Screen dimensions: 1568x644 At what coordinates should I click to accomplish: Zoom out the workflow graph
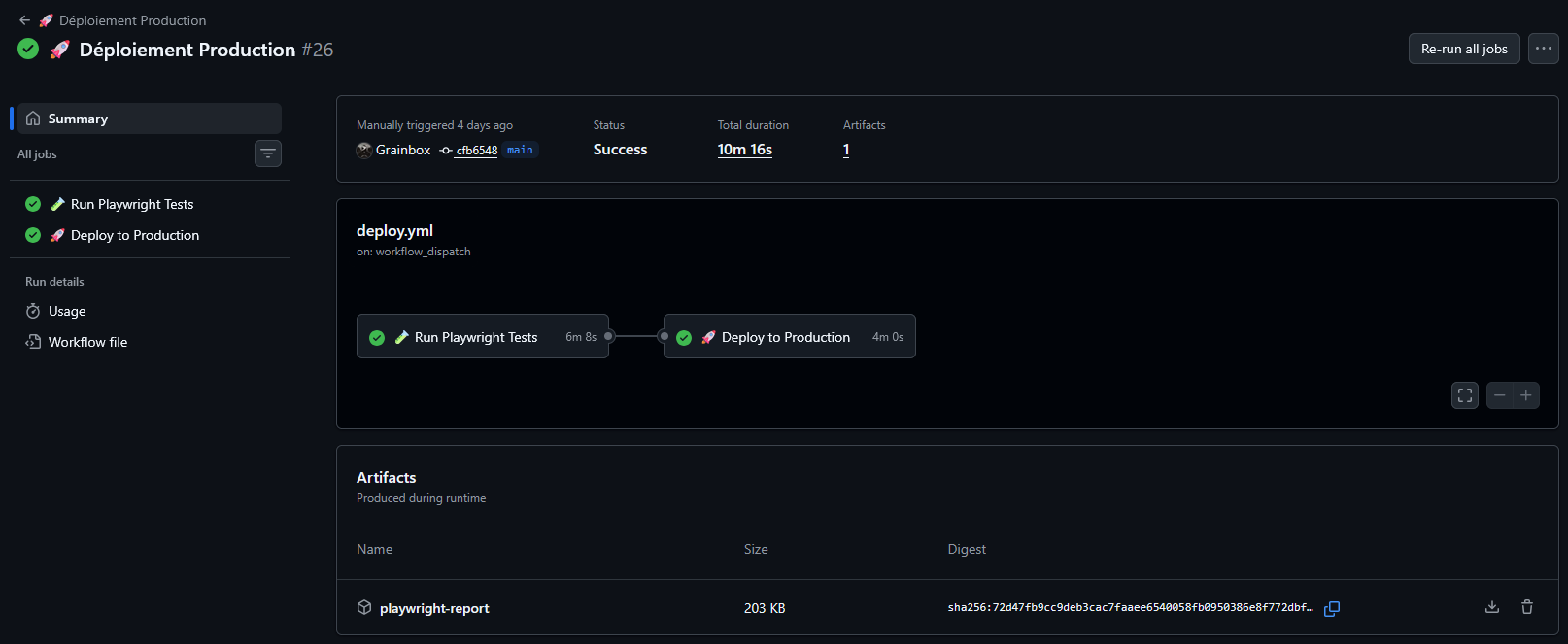(1500, 395)
